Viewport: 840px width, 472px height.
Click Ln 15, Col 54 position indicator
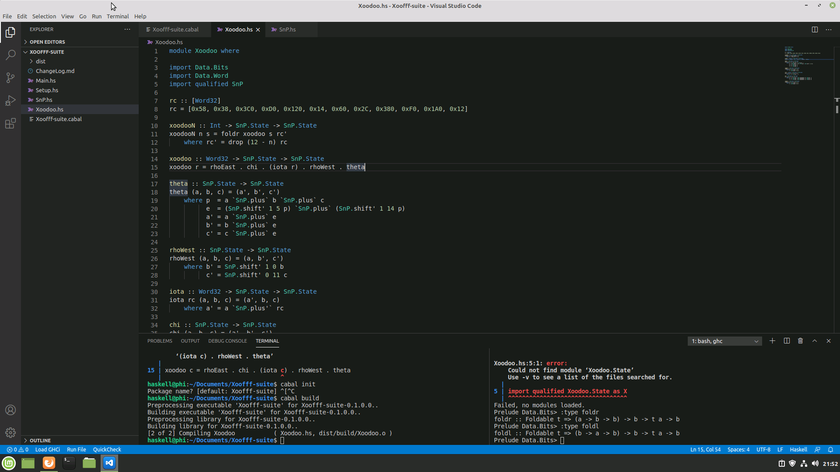point(705,449)
